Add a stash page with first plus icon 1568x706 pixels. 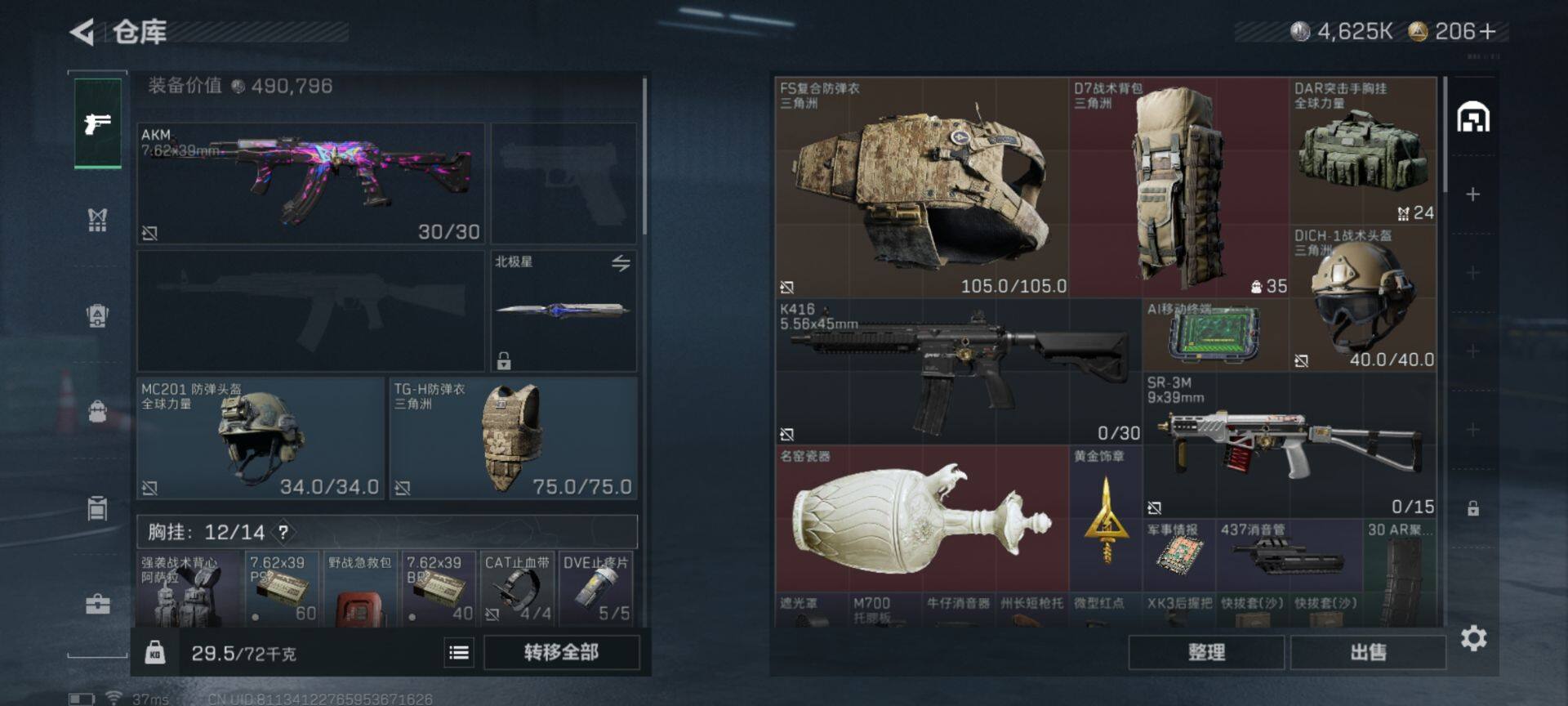tap(1472, 194)
